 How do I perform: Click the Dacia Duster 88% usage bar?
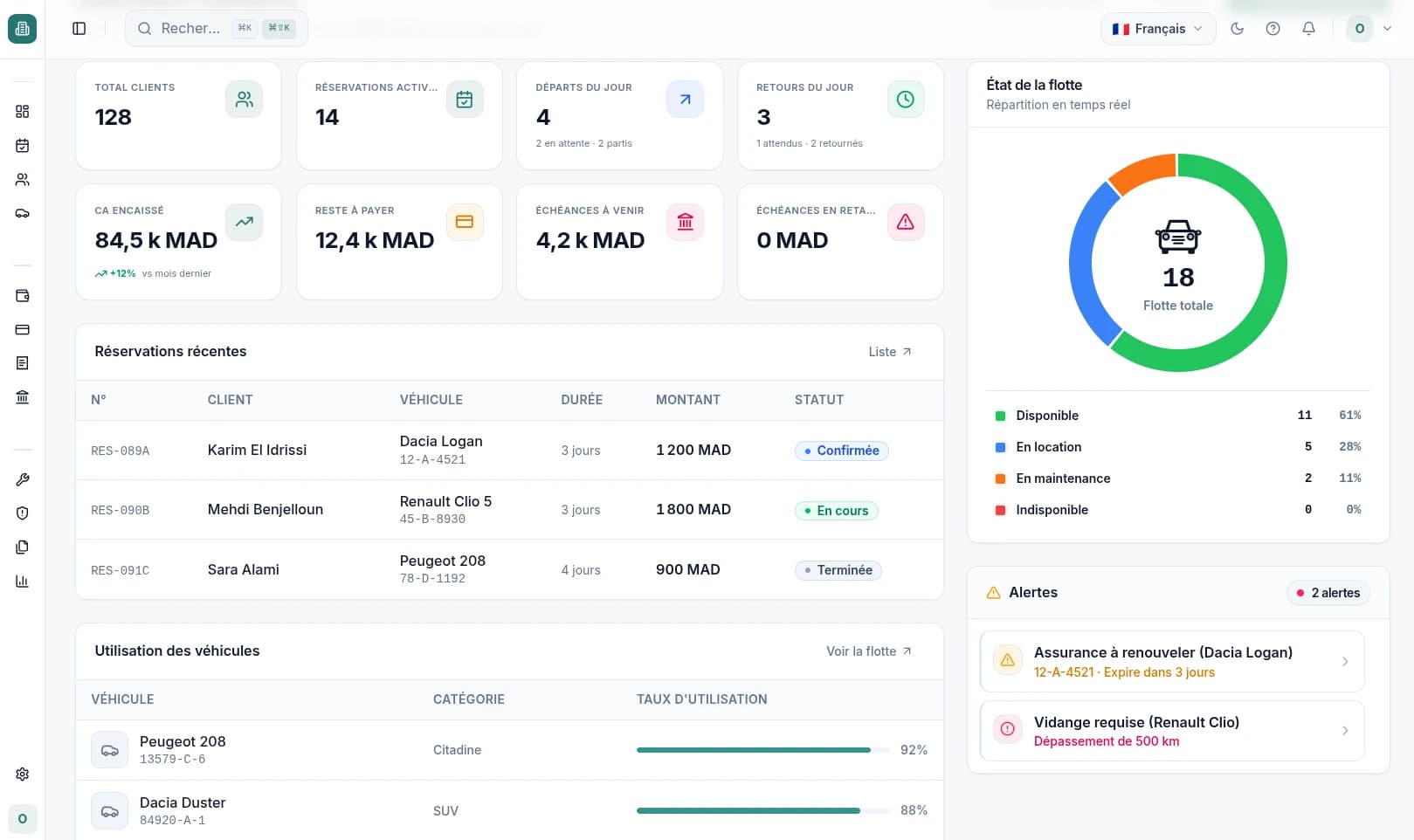pyautogui.click(x=762, y=811)
